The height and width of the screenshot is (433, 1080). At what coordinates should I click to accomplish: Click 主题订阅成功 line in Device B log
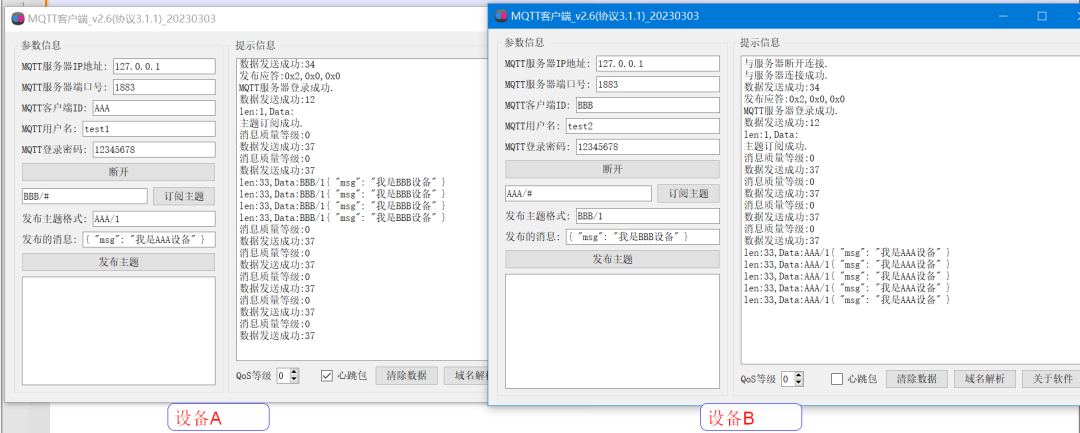coord(776,146)
